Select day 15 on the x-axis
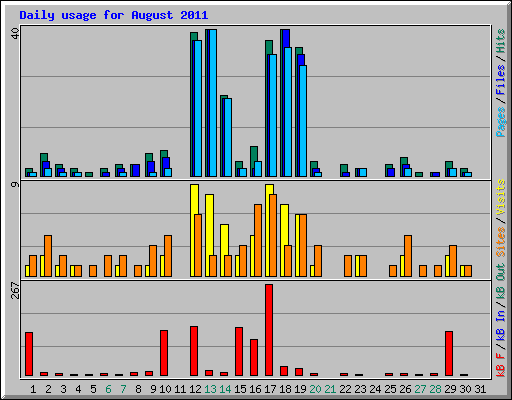The image size is (512, 400). point(240,389)
